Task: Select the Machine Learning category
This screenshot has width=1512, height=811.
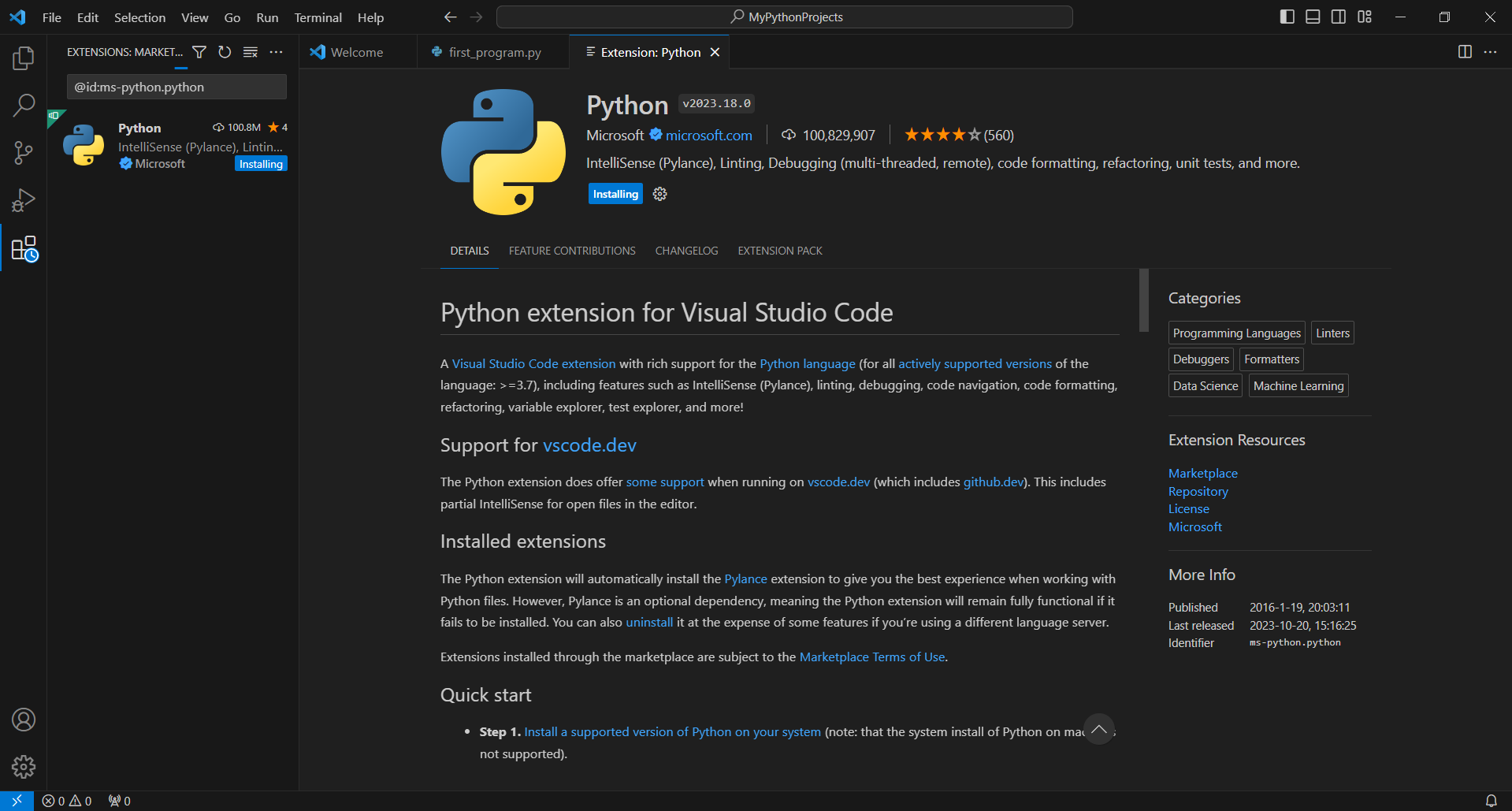Action: pyautogui.click(x=1298, y=385)
